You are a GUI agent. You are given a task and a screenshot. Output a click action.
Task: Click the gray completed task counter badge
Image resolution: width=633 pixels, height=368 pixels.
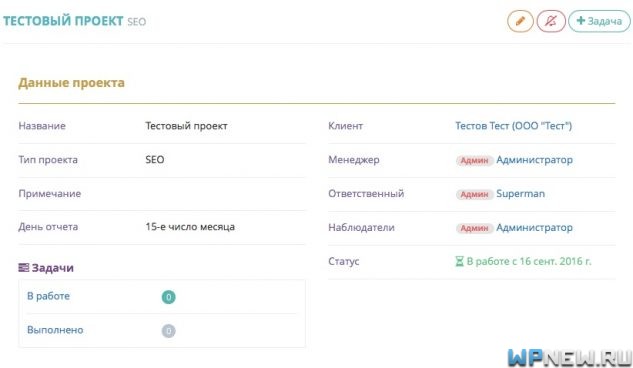[x=169, y=331]
